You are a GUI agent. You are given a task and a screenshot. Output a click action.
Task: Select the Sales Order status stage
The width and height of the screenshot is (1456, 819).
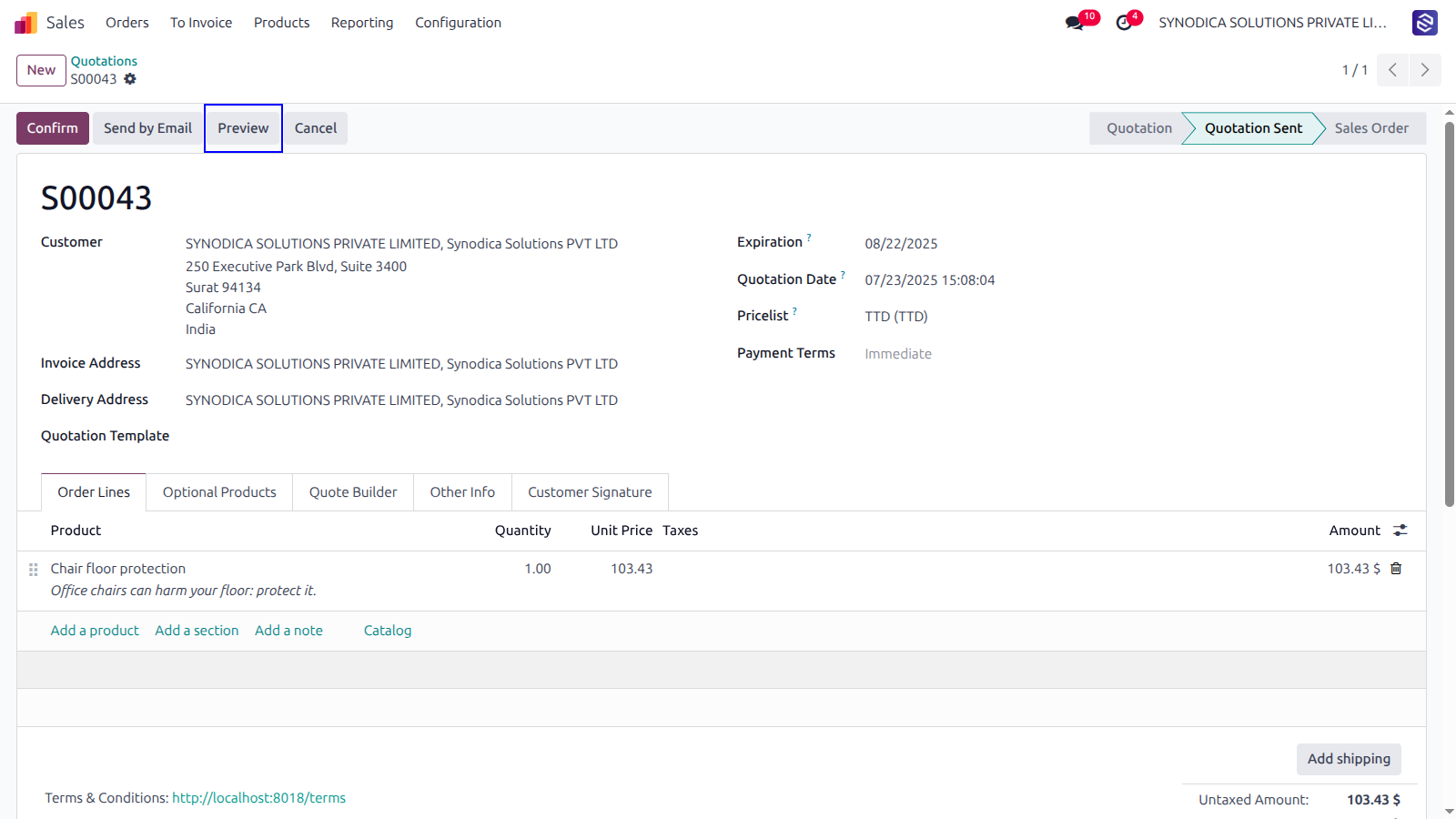pos(1371,128)
